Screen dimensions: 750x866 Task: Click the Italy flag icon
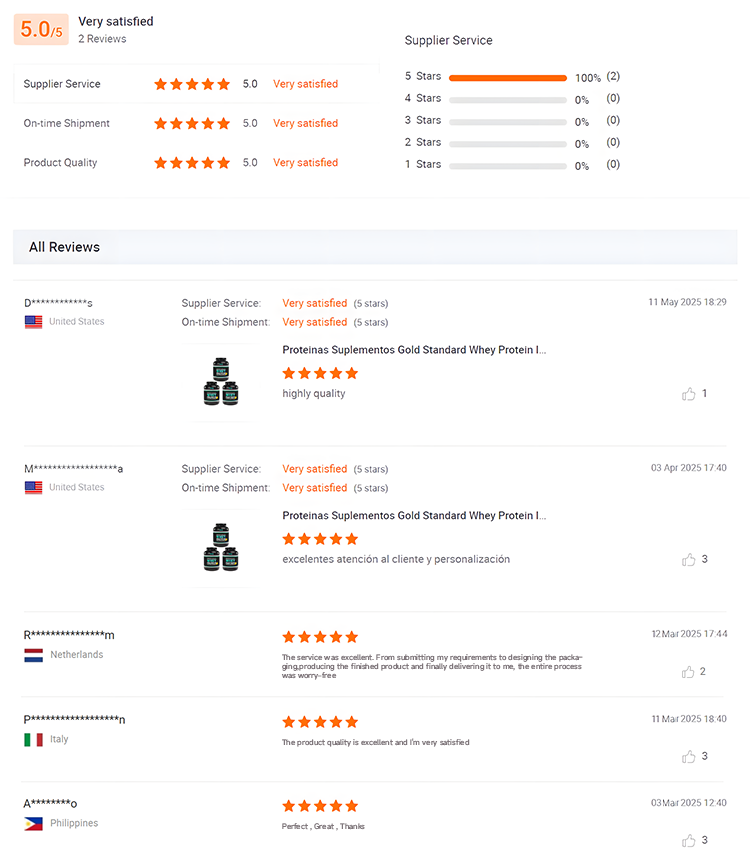pyautogui.click(x=33, y=740)
